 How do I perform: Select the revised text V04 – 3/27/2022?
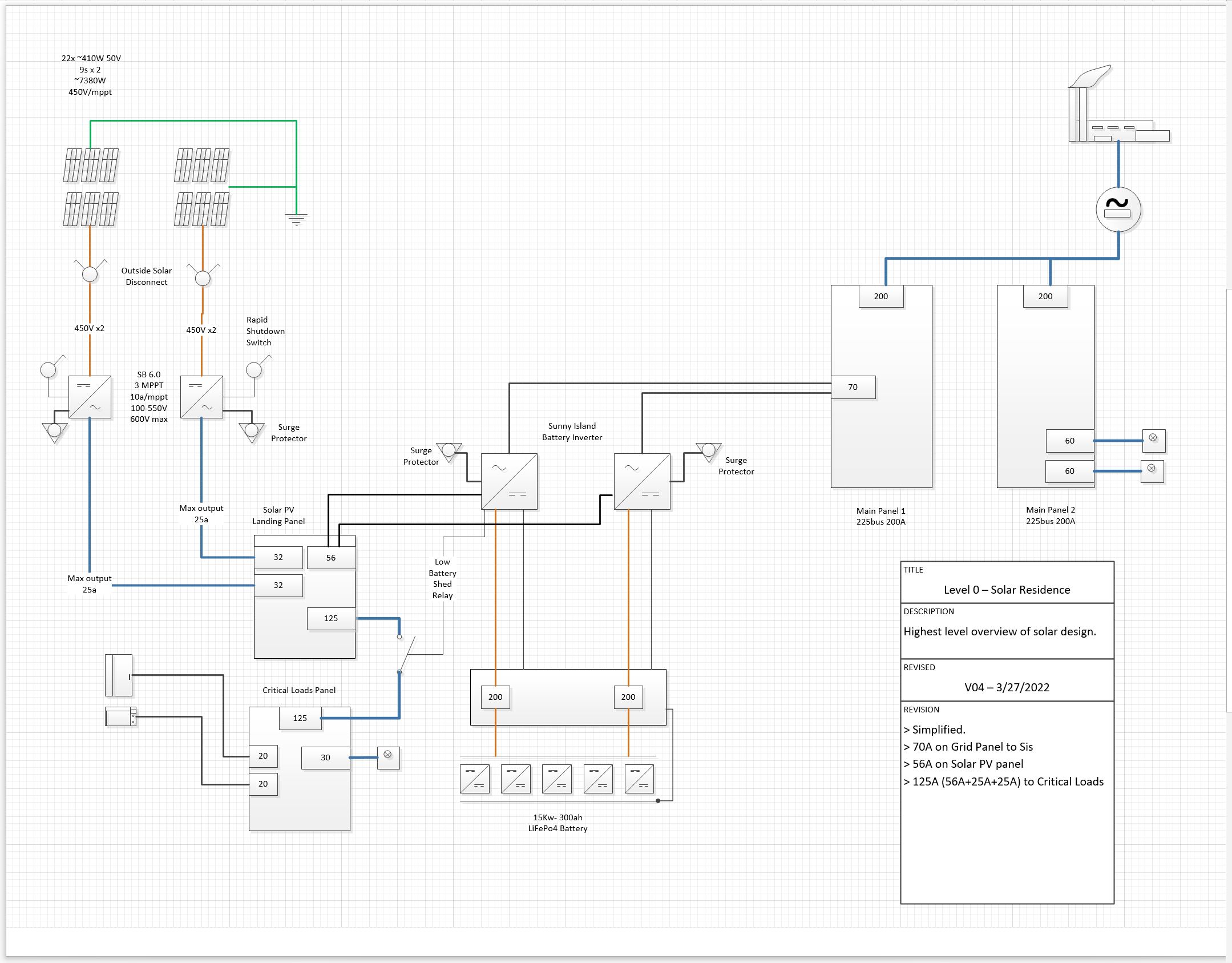coord(1007,687)
